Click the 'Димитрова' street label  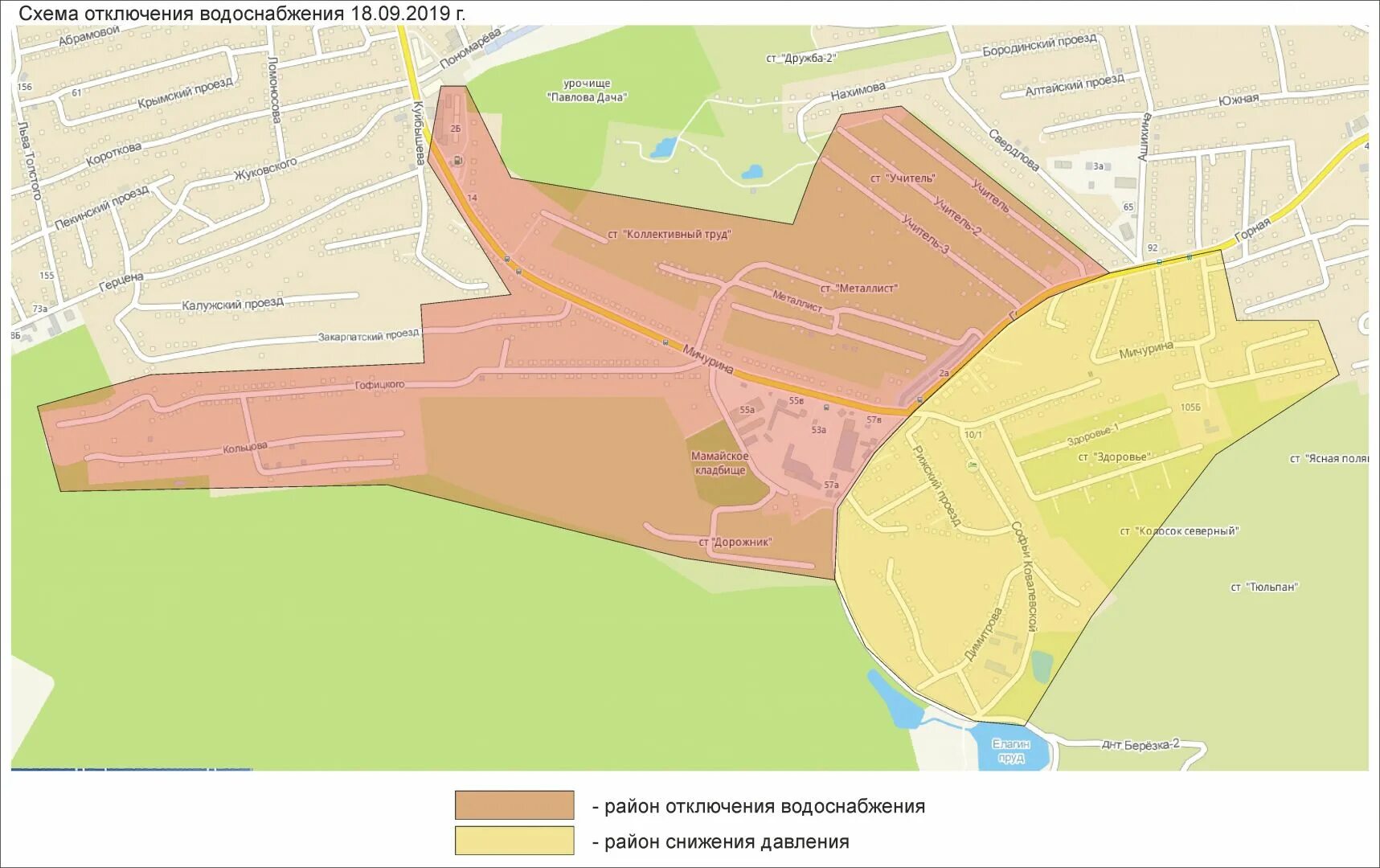(x=984, y=634)
